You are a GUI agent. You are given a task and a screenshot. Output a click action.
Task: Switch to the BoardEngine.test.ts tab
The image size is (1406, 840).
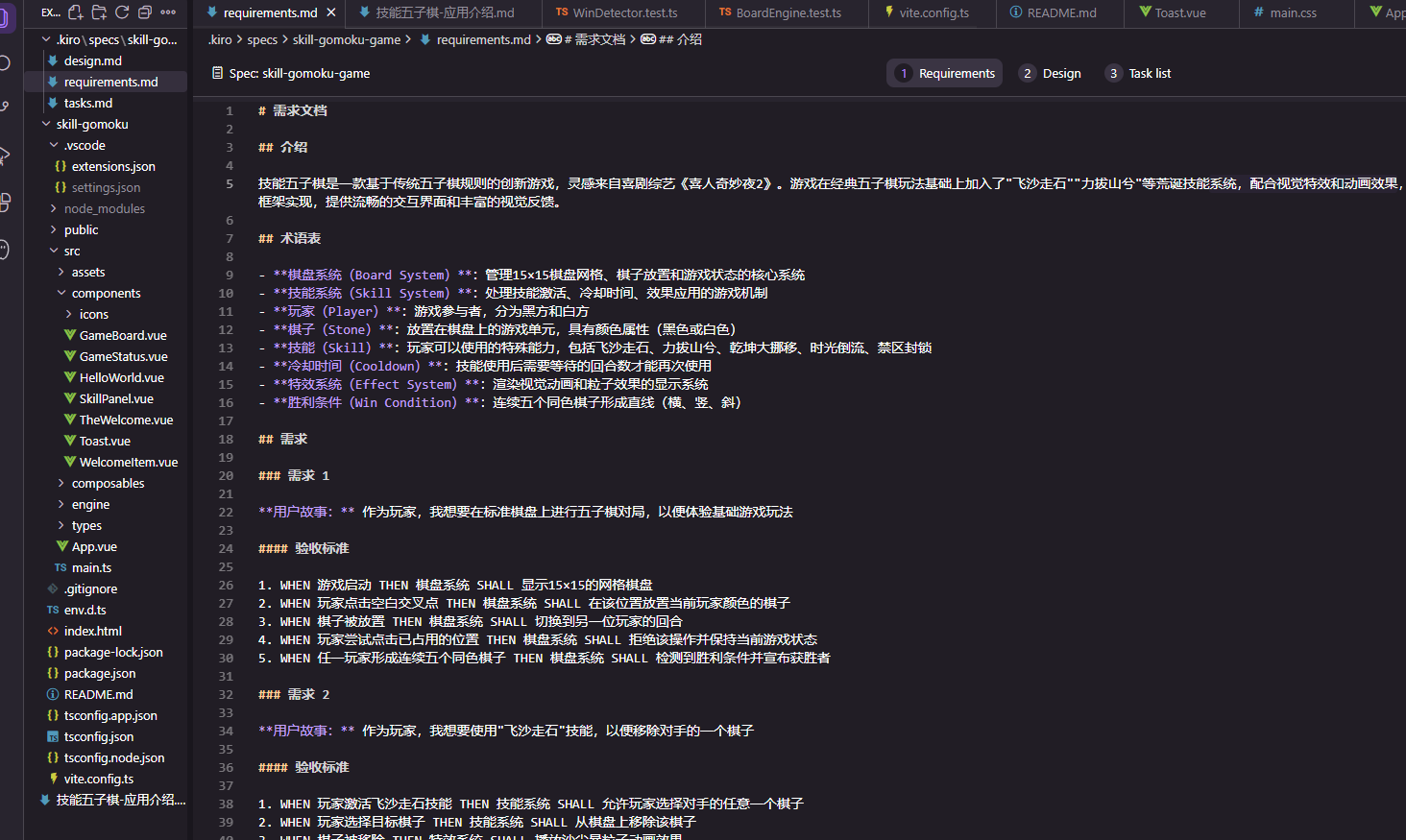coord(789,12)
